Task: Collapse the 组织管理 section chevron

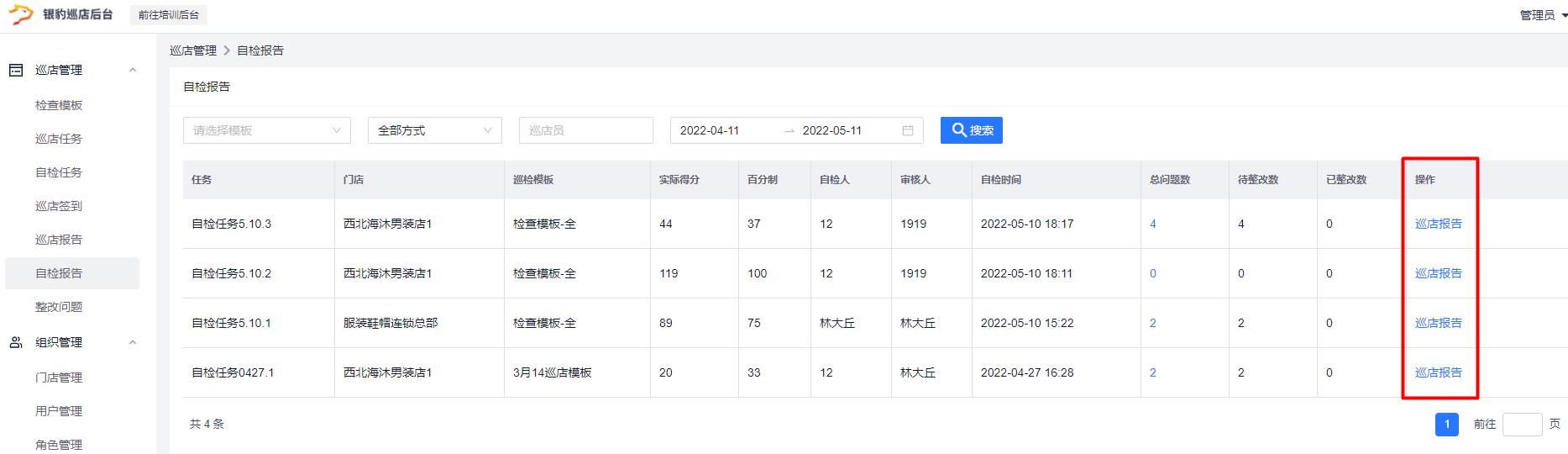Action: [x=133, y=342]
